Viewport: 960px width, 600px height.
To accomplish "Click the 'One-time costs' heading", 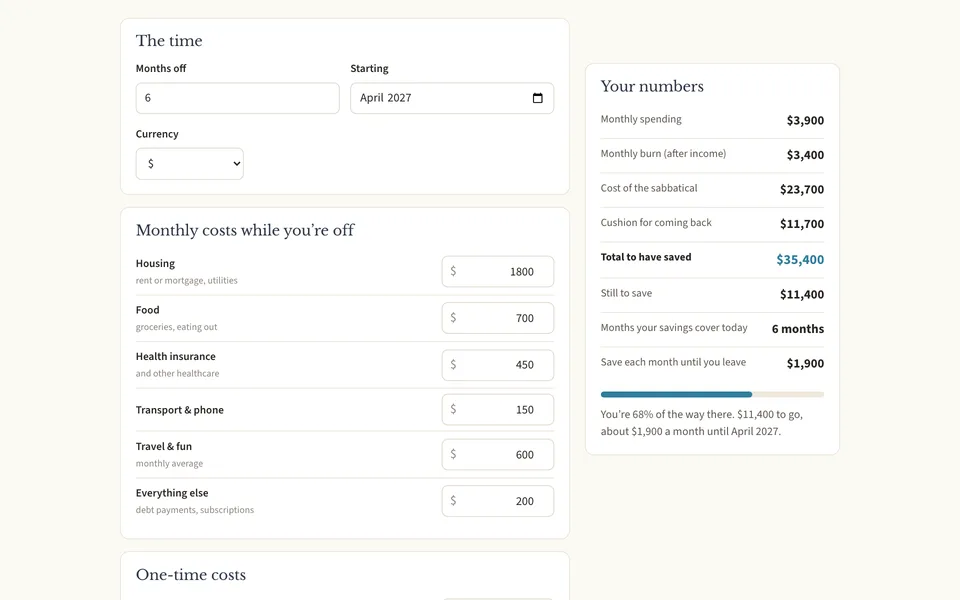I will [x=191, y=575].
